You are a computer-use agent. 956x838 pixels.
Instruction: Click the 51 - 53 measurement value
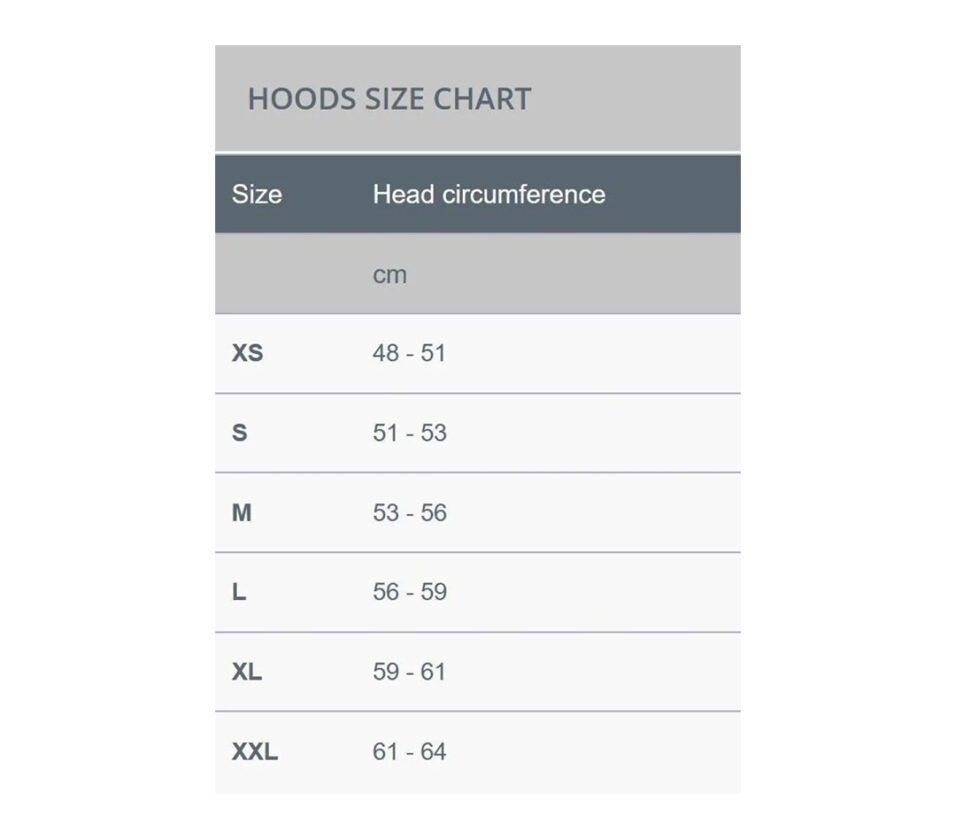pyautogui.click(x=410, y=433)
